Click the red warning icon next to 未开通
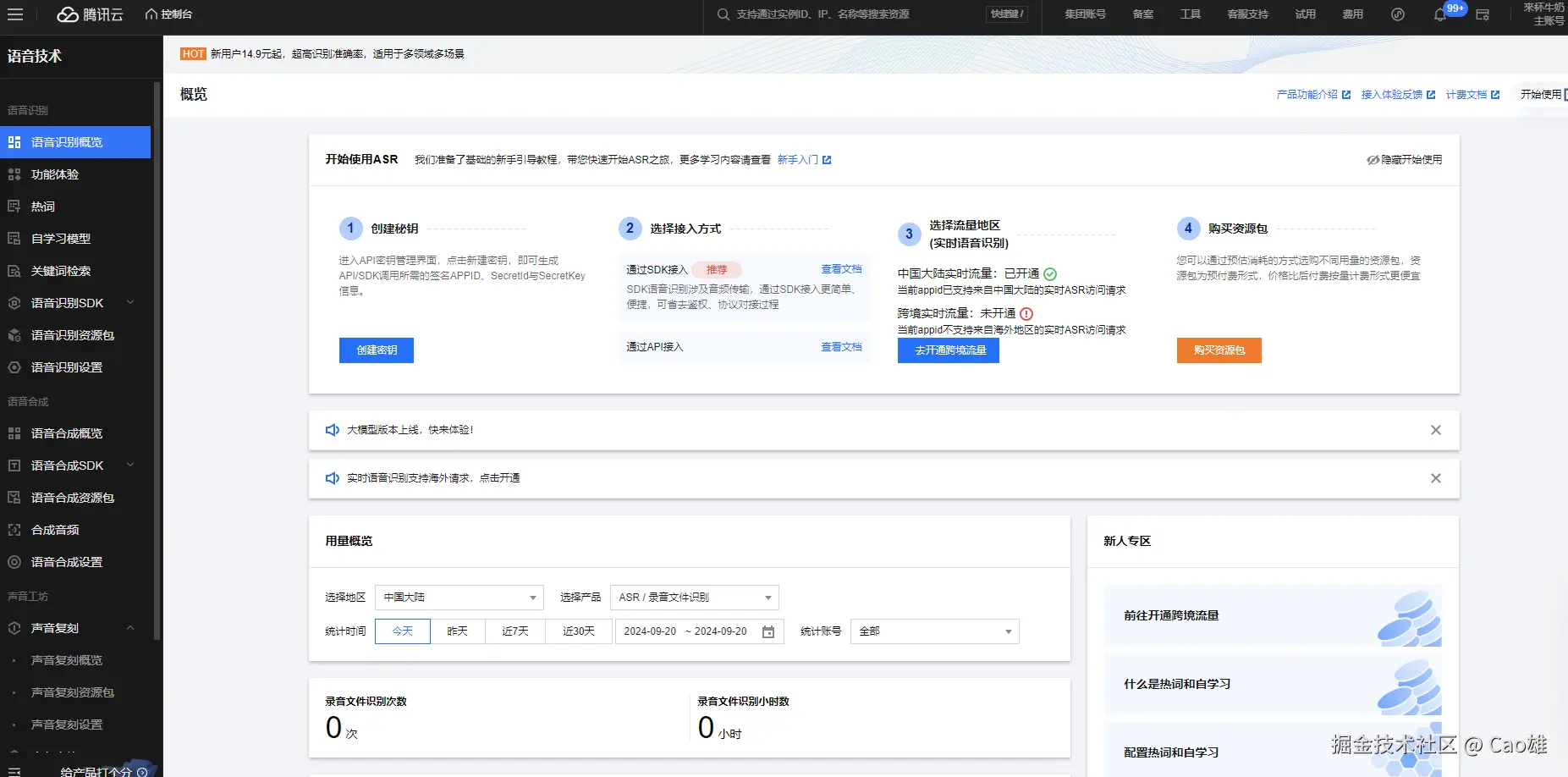1568x777 pixels. [x=1026, y=314]
